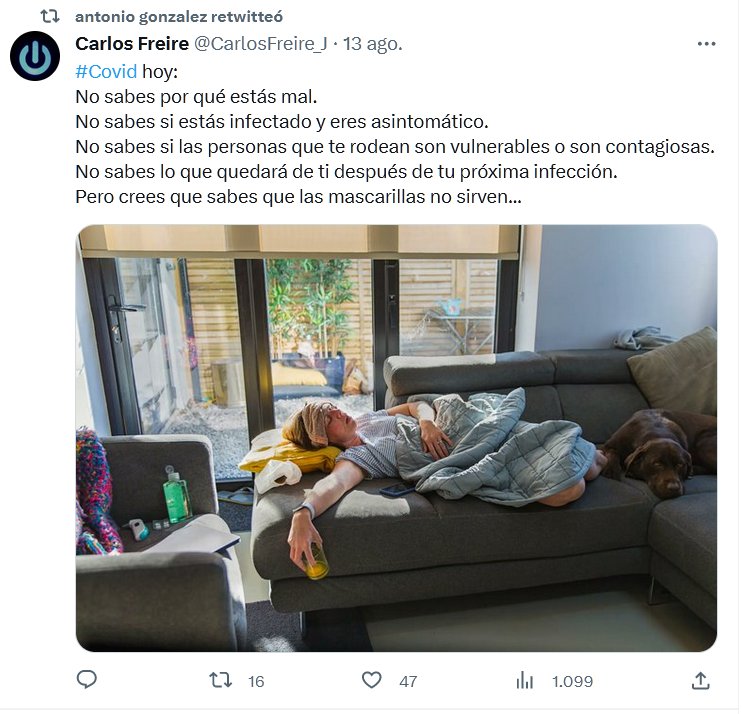The height and width of the screenshot is (714, 742).
Task: Open the three-dot more options menu
Action: coord(706,44)
